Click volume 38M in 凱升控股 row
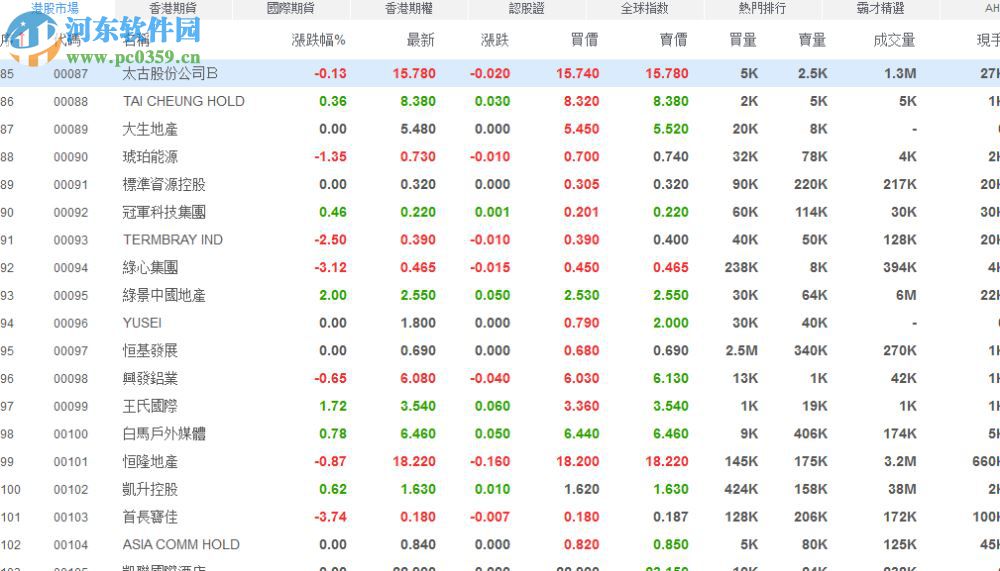1000x571 pixels. pos(902,489)
